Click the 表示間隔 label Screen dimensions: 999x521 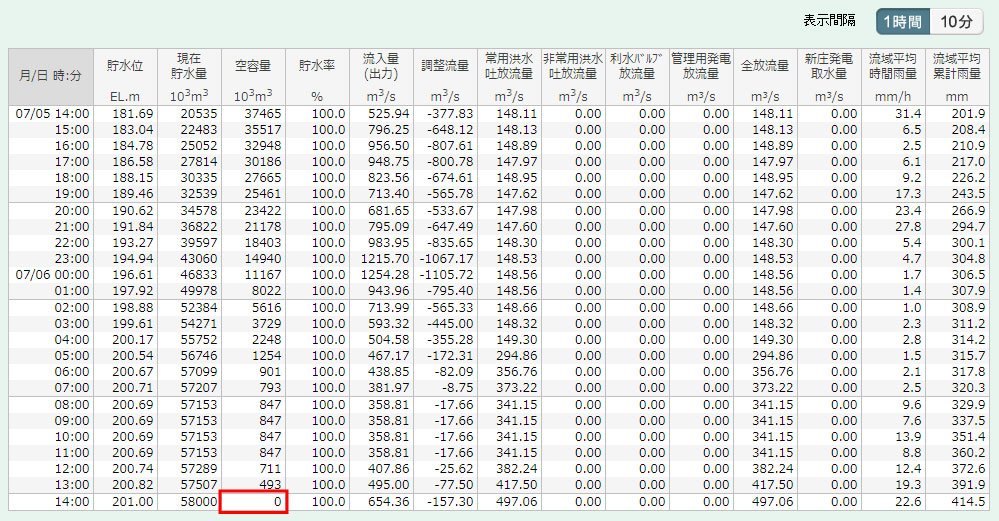point(829,20)
